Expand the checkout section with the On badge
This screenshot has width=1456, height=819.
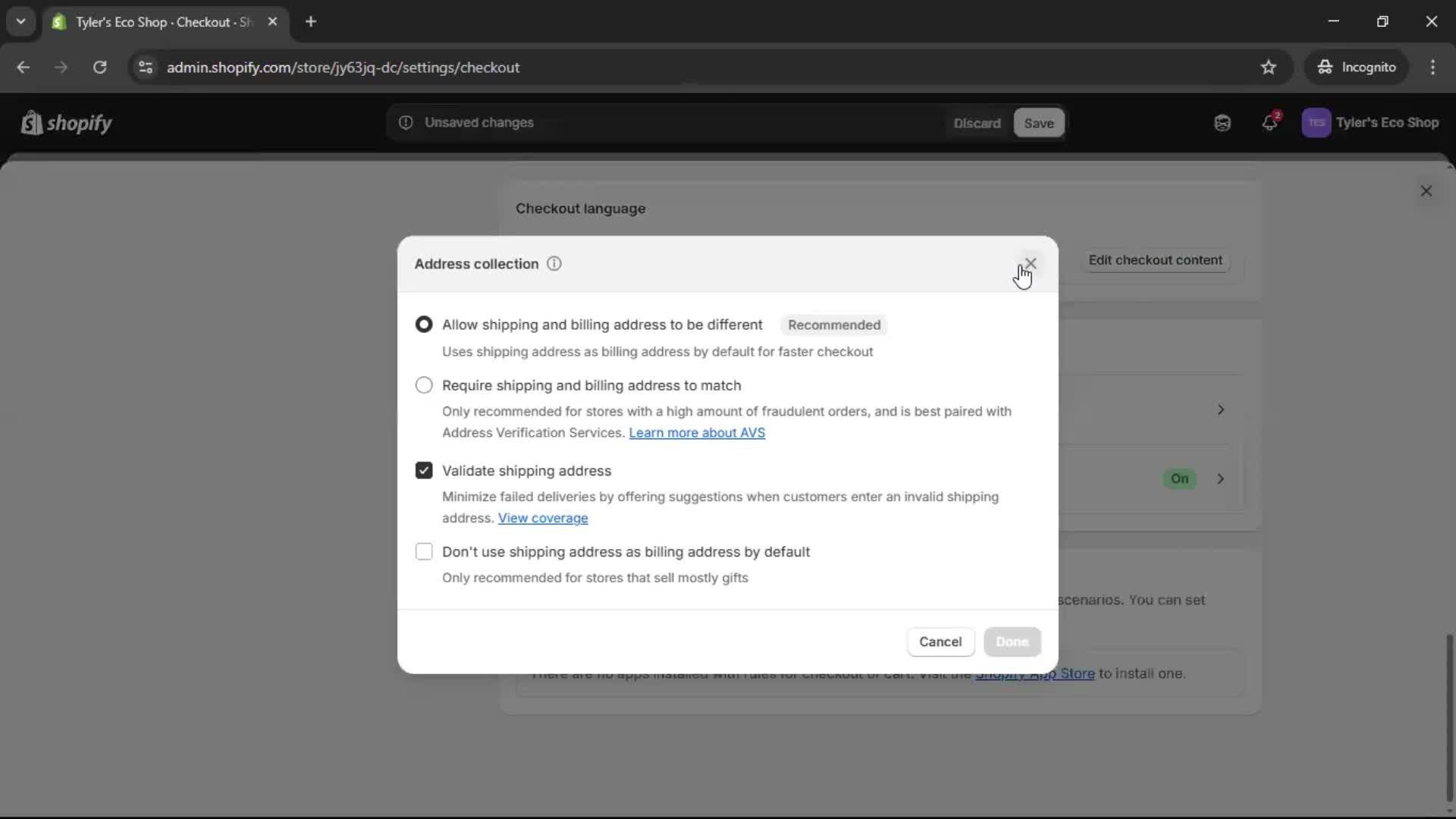pyautogui.click(x=1221, y=479)
